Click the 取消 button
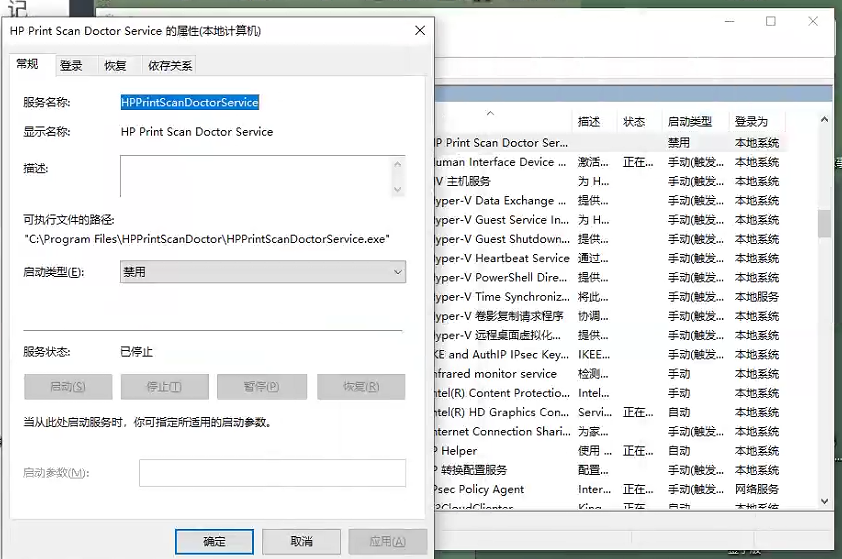 301,541
